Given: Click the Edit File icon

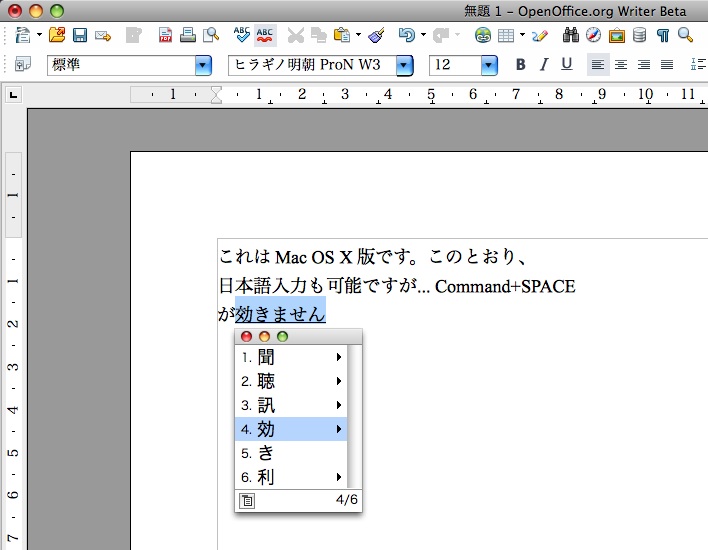Looking at the screenshot, I should [134, 35].
